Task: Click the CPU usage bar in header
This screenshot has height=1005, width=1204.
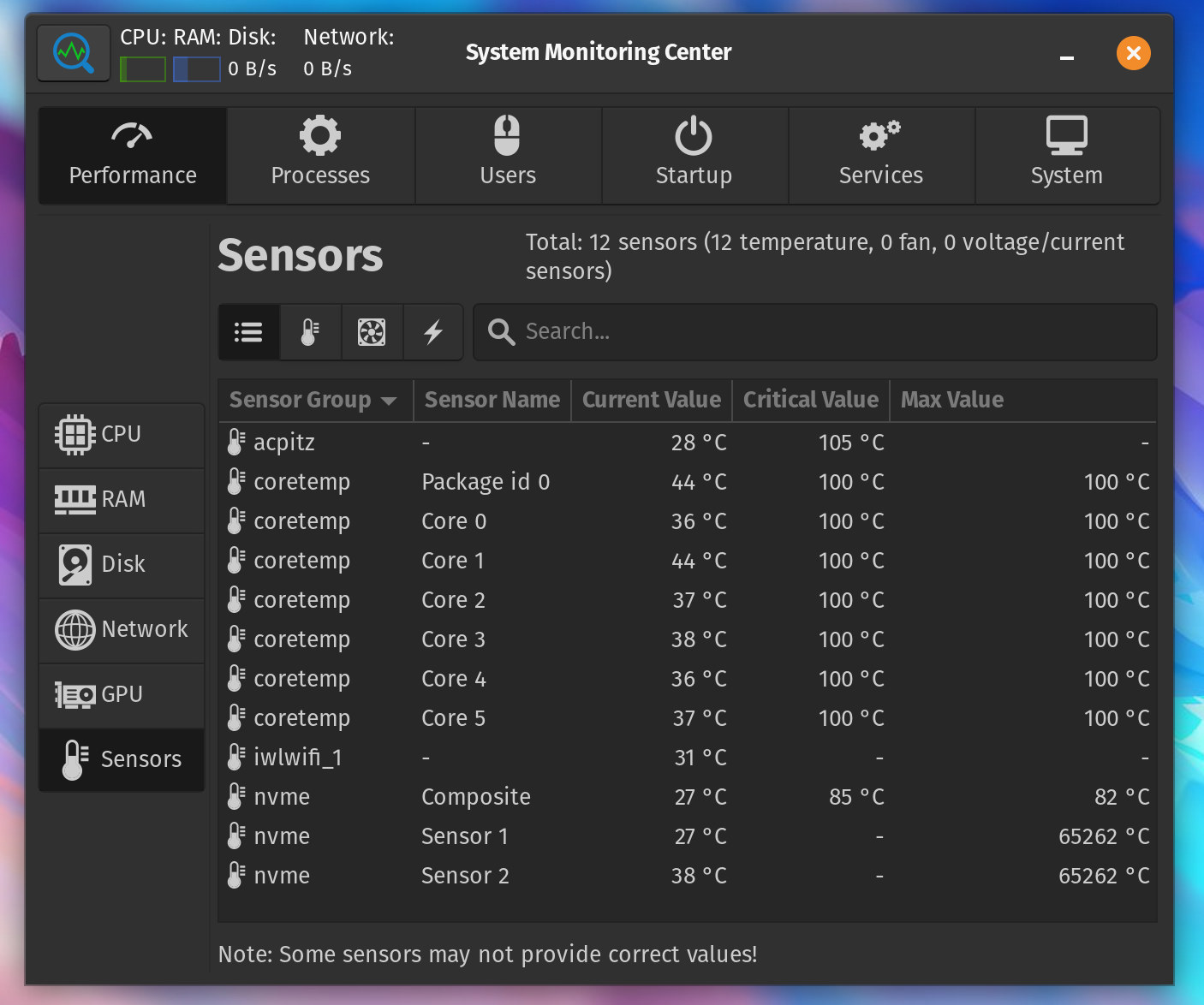Action: (143, 69)
